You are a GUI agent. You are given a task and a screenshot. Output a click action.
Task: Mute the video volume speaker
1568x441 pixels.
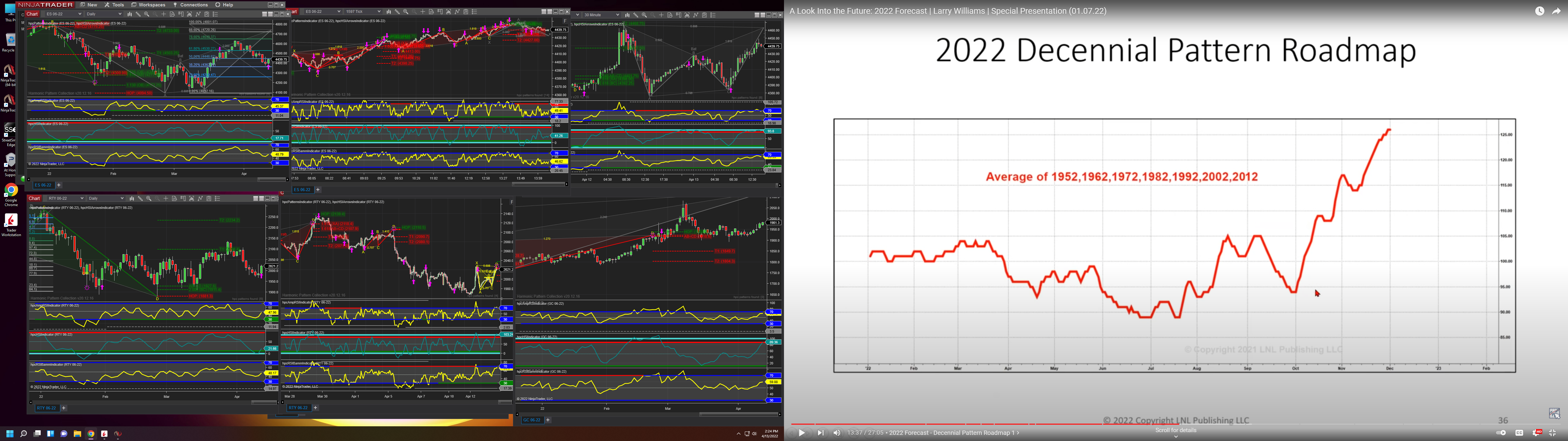pyautogui.click(x=837, y=433)
